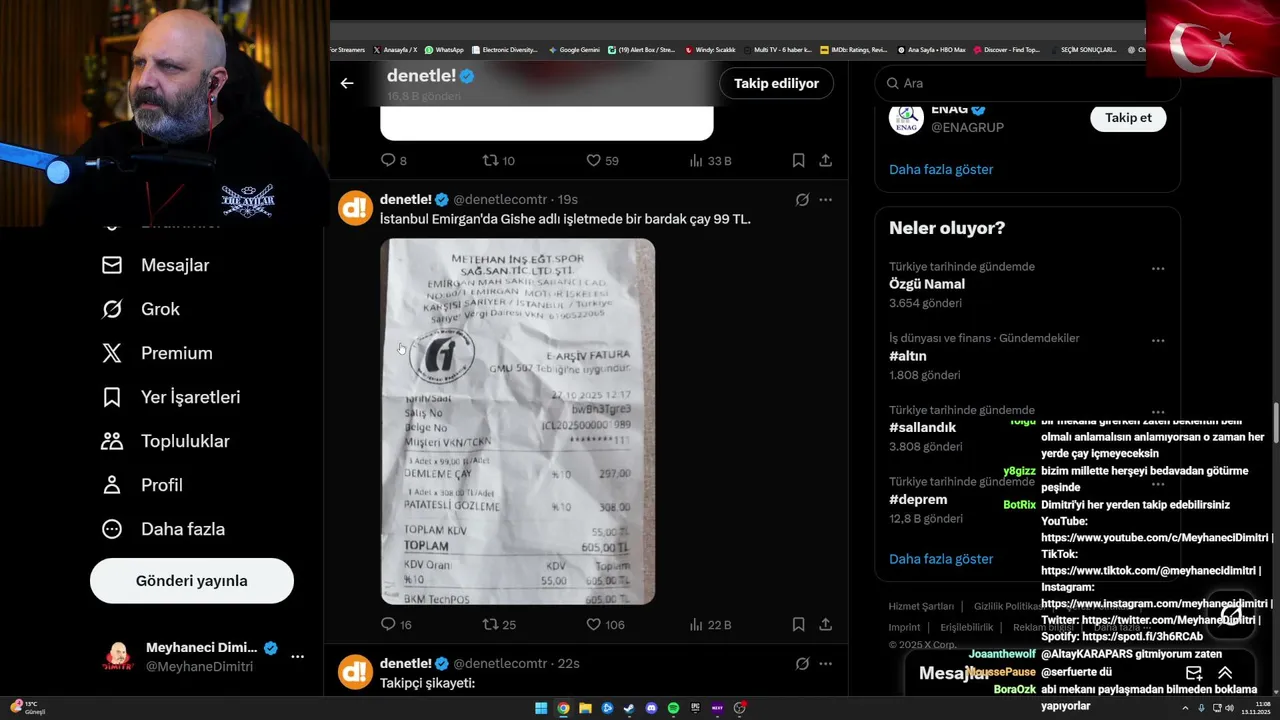
Task: Open the #altın trending topic
Action: pos(908,356)
